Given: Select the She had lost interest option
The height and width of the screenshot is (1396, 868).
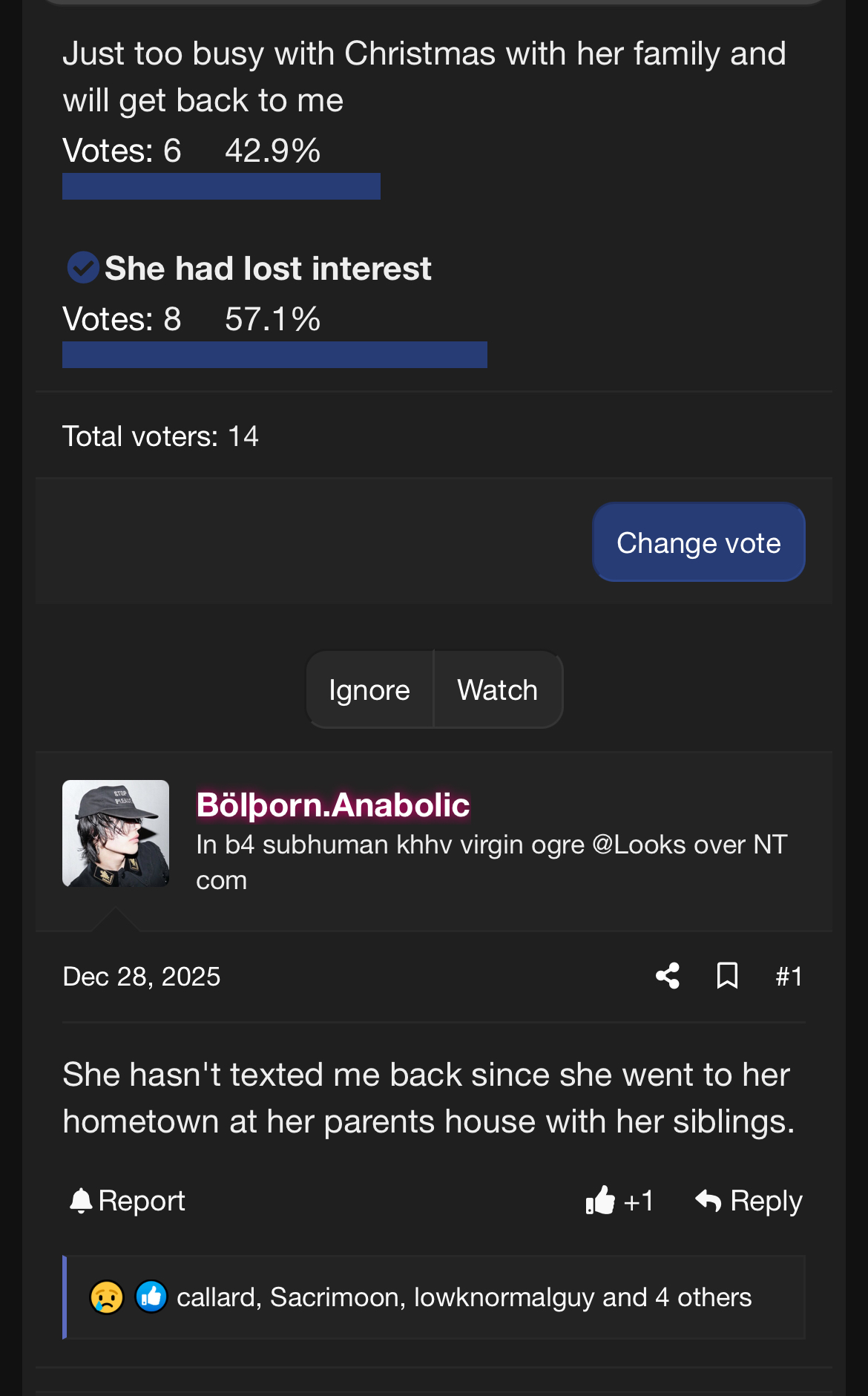Looking at the screenshot, I should pyautogui.click(x=268, y=269).
